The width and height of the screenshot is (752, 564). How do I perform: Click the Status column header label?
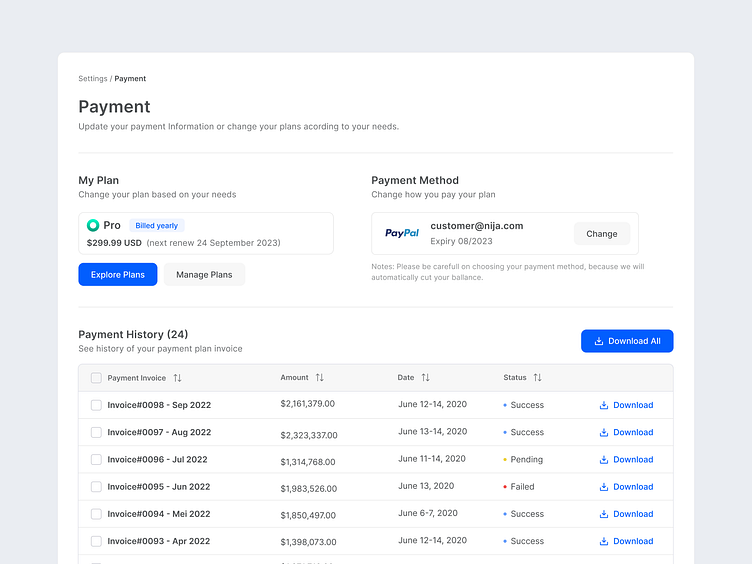click(x=515, y=377)
